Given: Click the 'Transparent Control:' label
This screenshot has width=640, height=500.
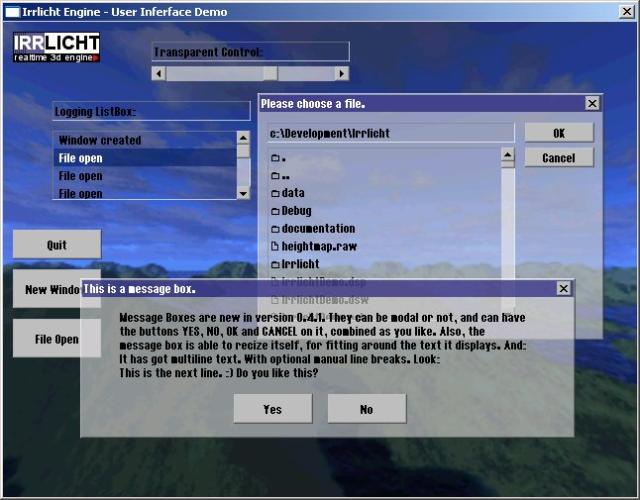Looking at the screenshot, I should coord(250,52).
